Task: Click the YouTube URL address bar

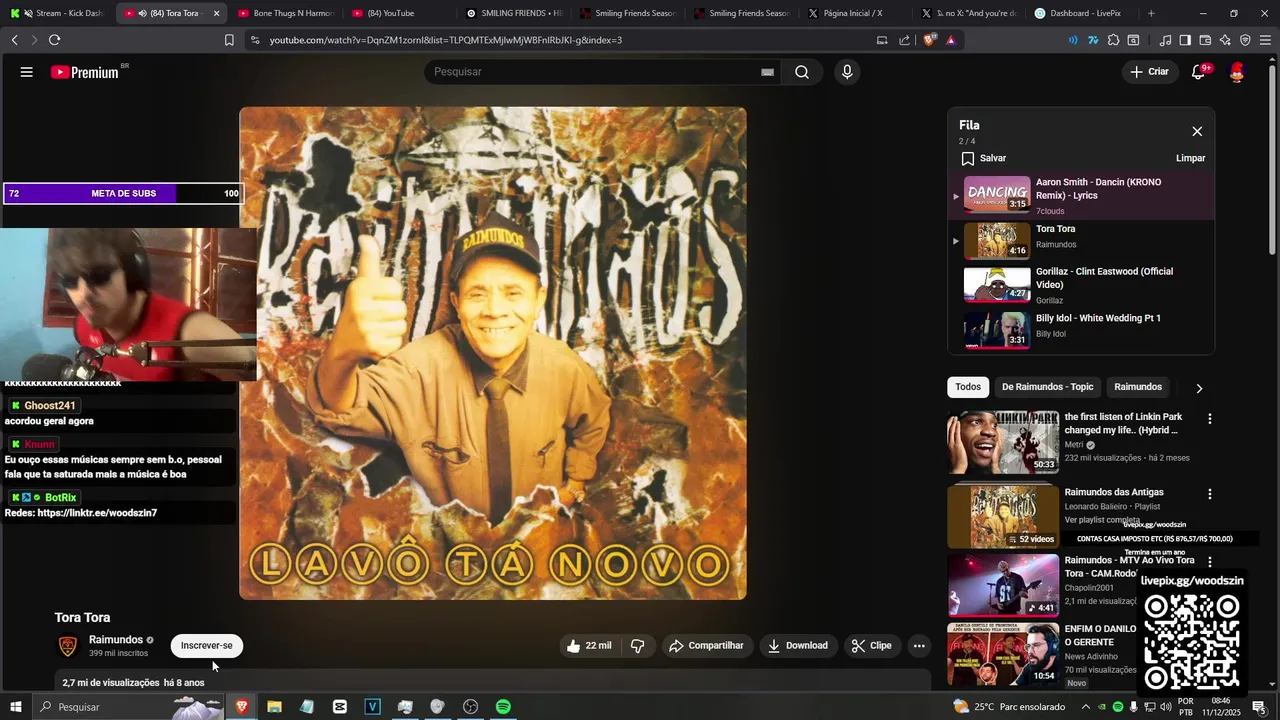Action: tap(560, 40)
